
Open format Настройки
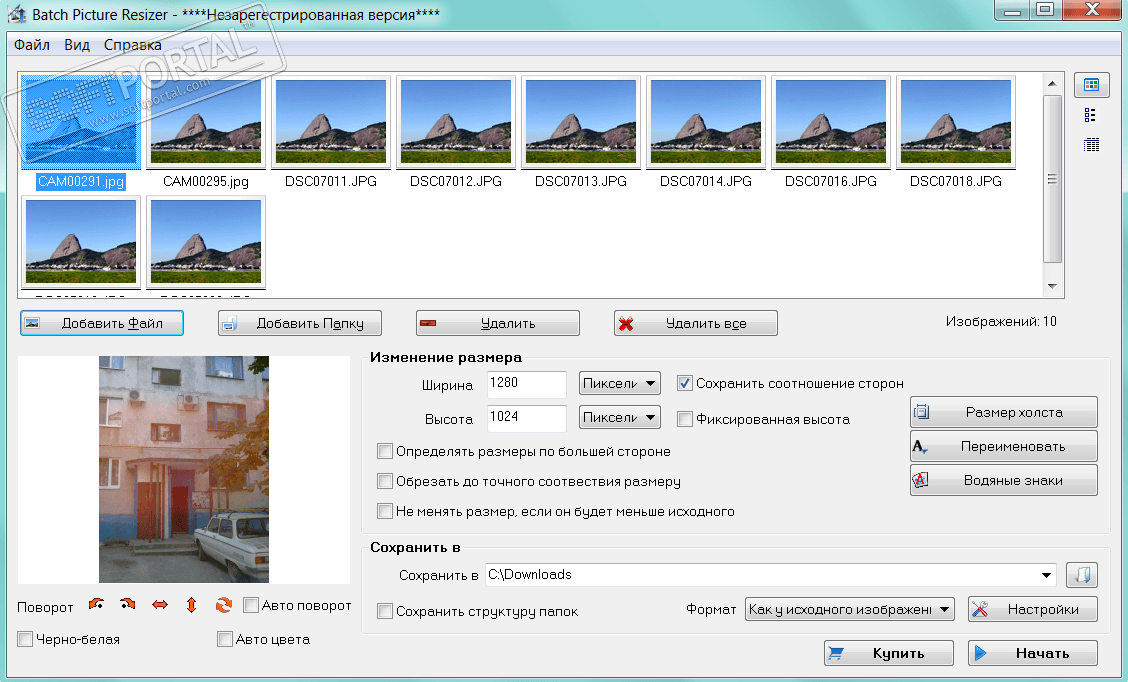coord(1033,609)
